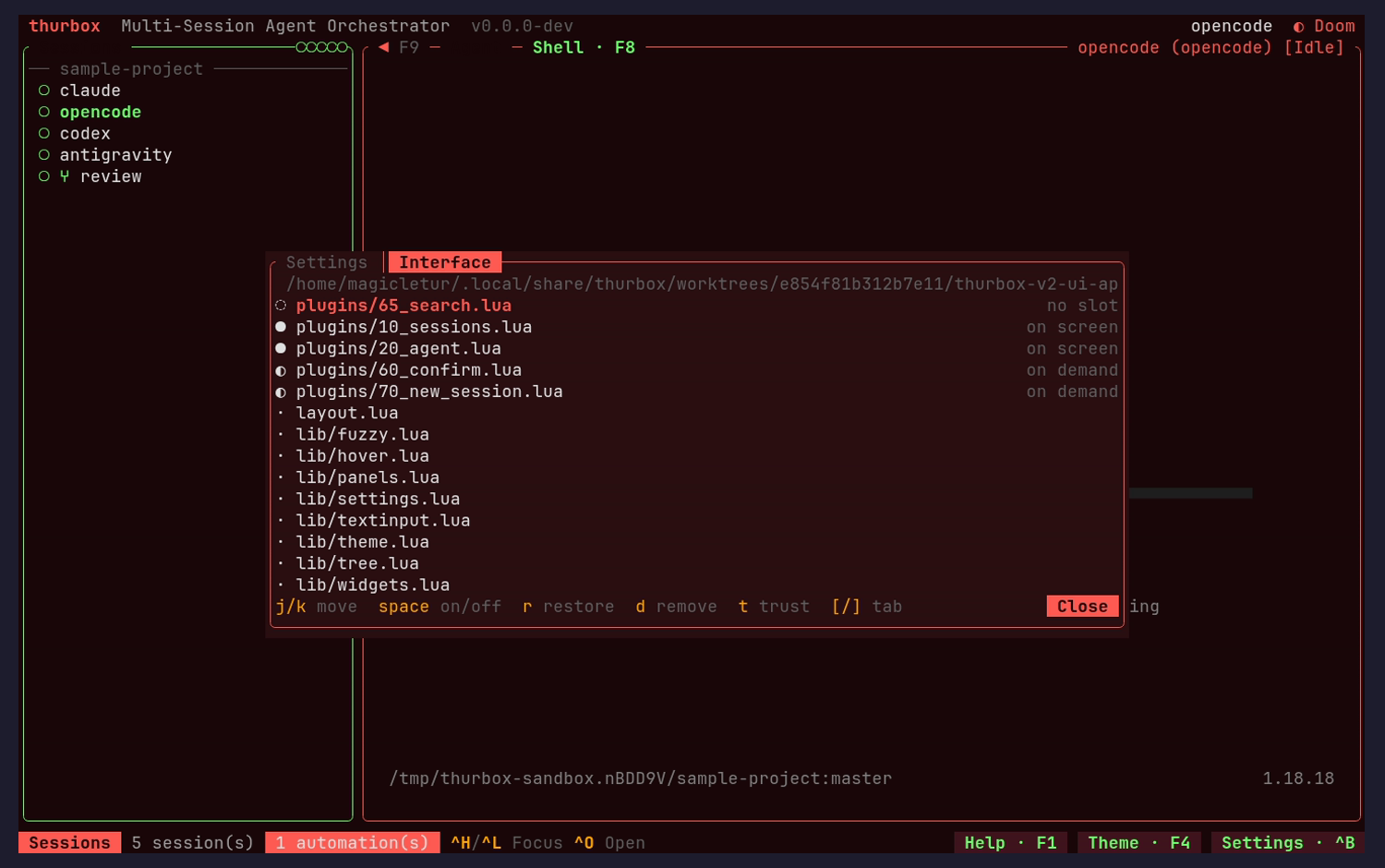Select lib/settings.lua row
This screenshot has width=1385, height=868.
point(697,499)
